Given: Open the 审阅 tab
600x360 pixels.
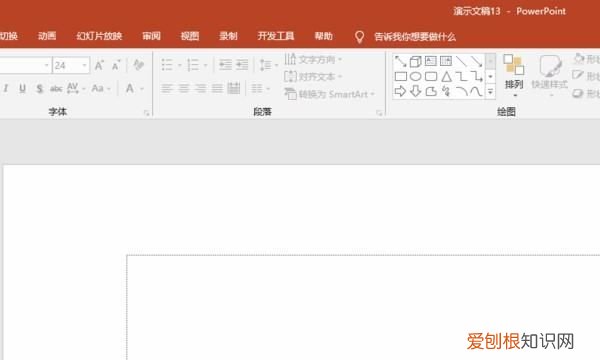Looking at the screenshot, I should (152, 36).
